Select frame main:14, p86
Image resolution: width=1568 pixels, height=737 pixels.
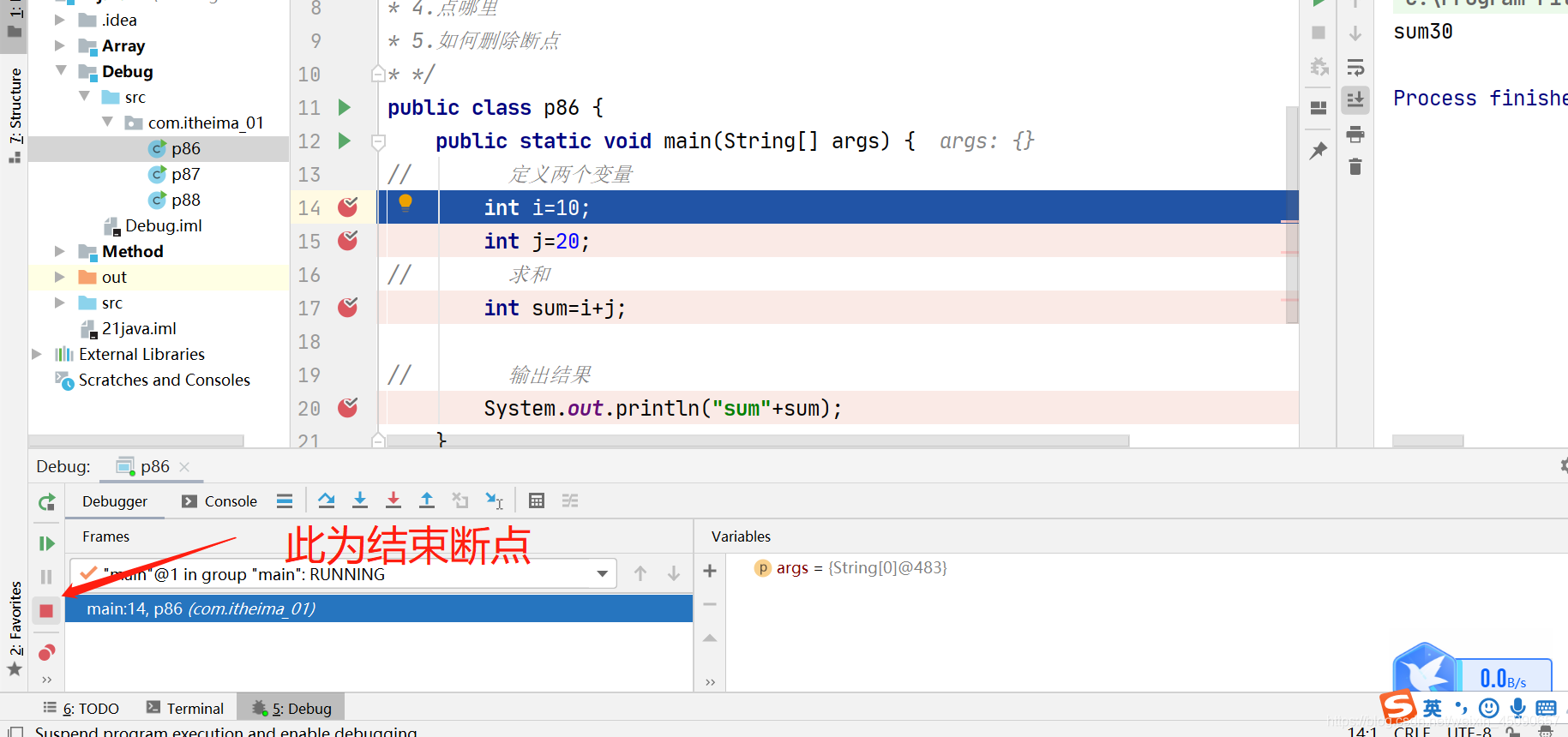(x=379, y=608)
